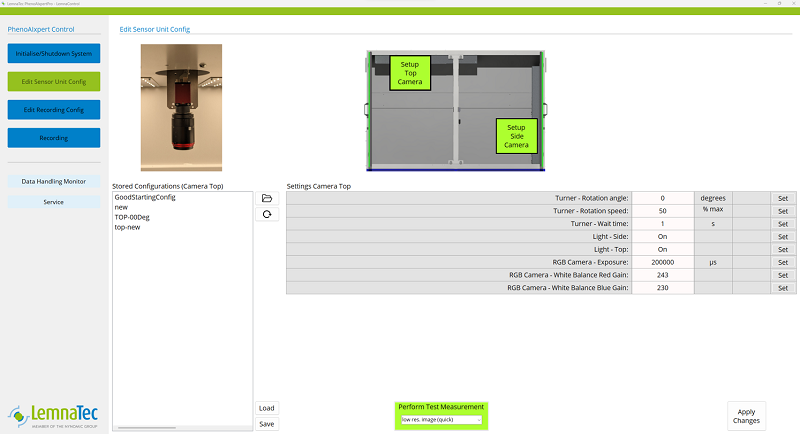
Task: Click the refresh configurations icon
Action: (x=267, y=214)
